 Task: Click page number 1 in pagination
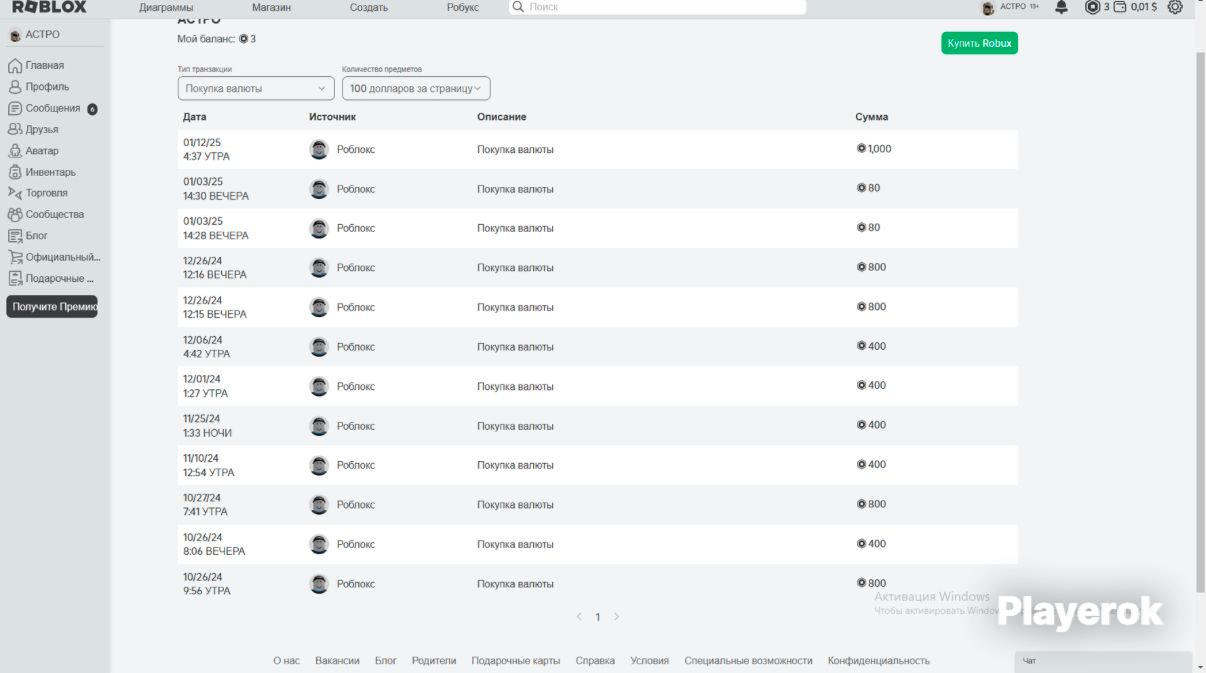tap(598, 617)
